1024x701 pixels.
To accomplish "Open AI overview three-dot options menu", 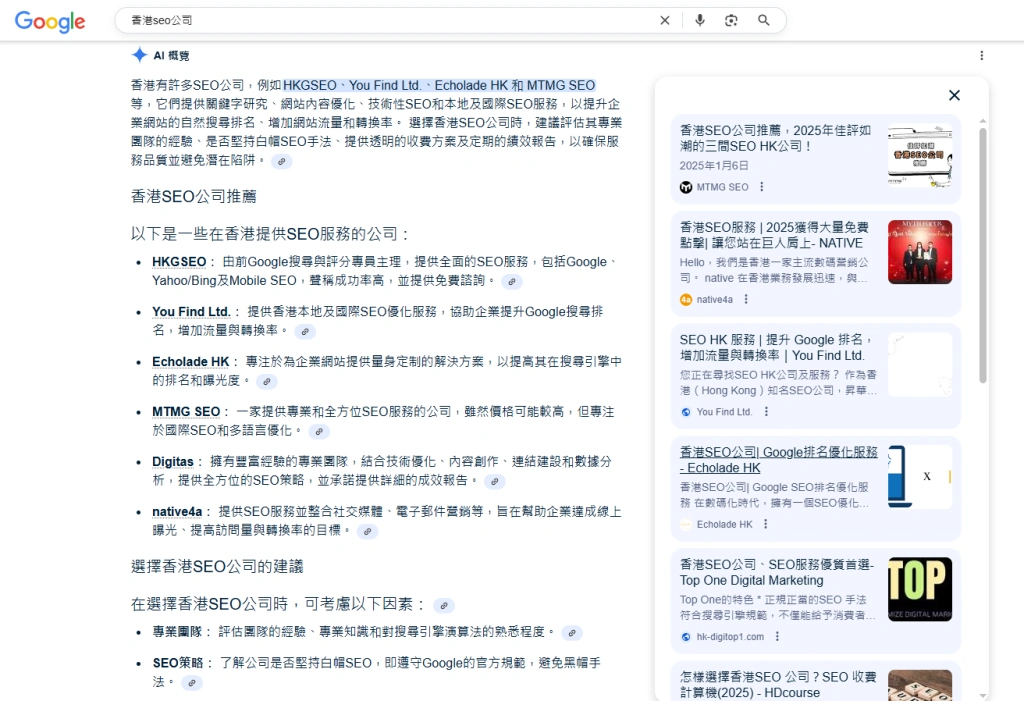I will pyautogui.click(x=981, y=56).
